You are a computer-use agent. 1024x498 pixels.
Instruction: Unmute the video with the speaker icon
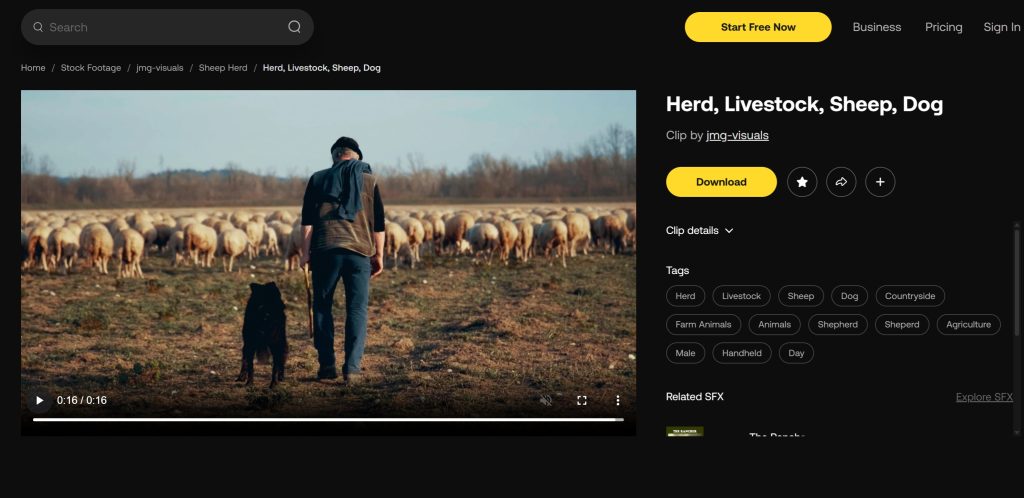pyautogui.click(x=546, y=400)
